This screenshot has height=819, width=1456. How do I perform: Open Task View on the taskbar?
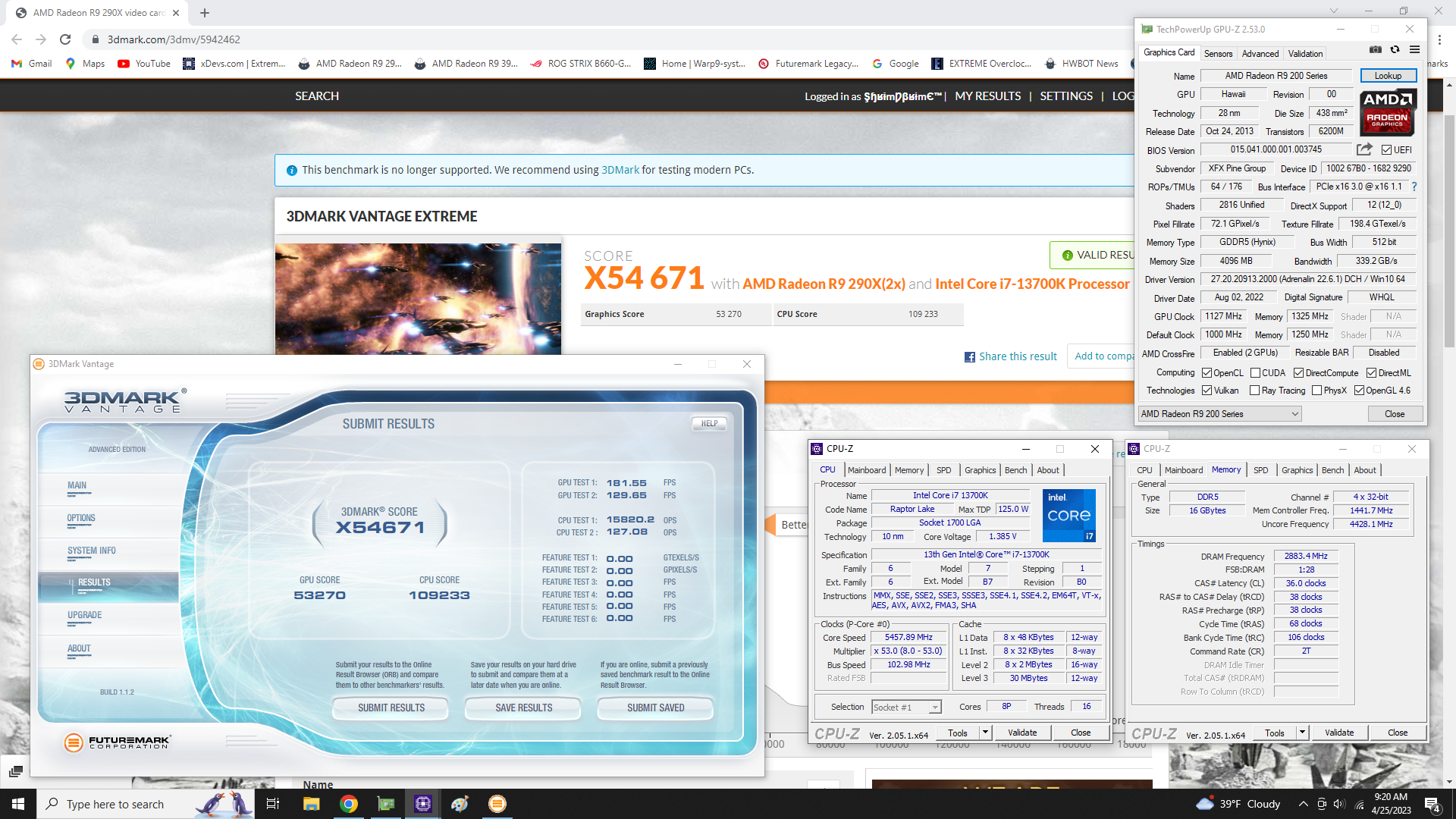pyautogui.click(x=273, y=804)
